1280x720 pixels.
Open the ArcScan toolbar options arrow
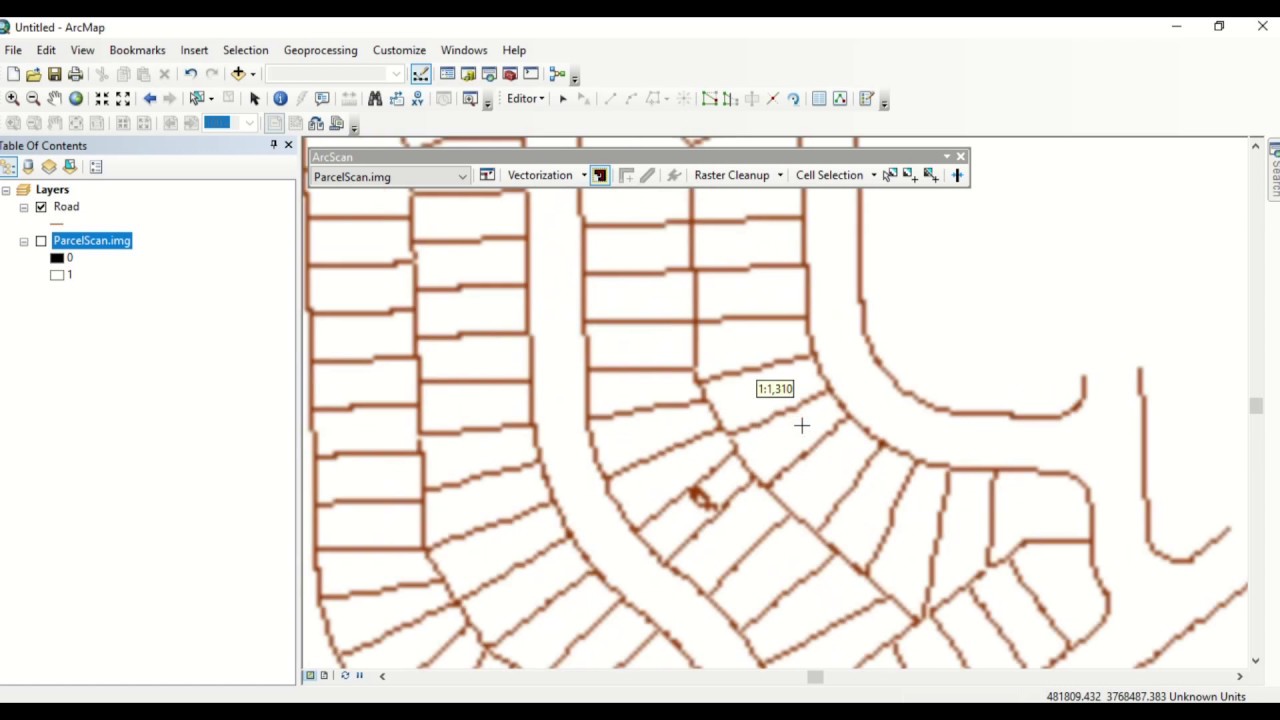pyautogui.click(x=946, y=157)
